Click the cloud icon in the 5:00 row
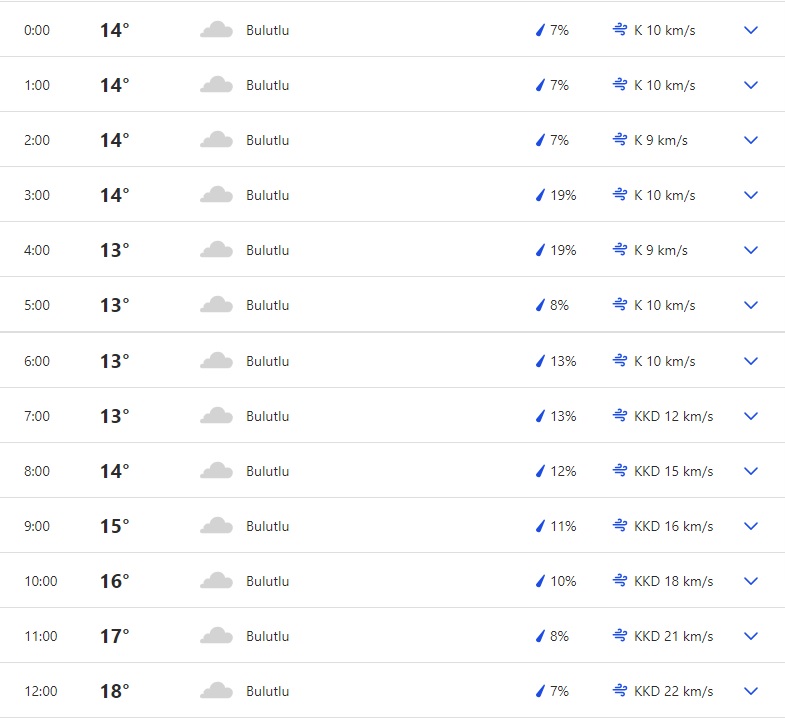 (216, 305)
